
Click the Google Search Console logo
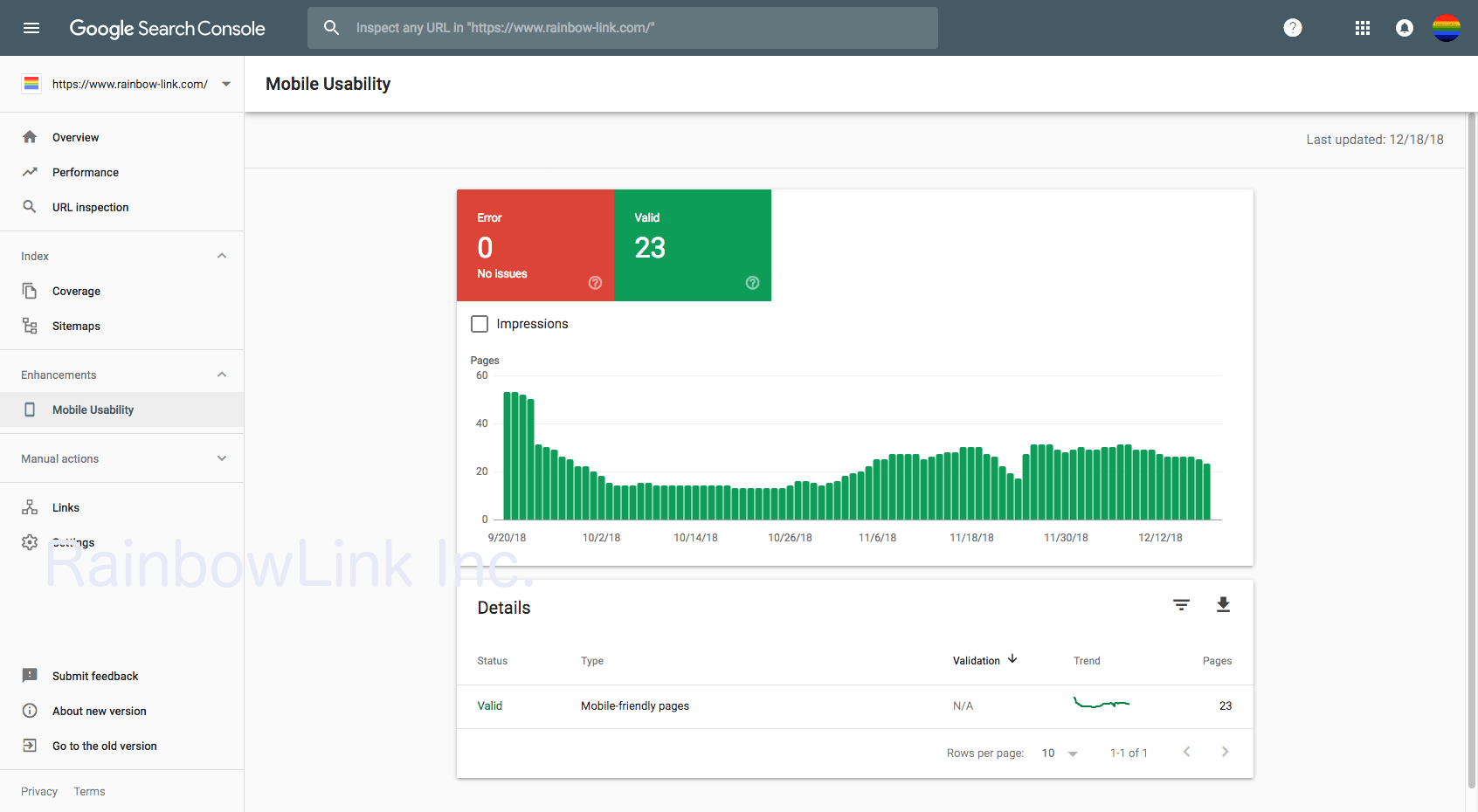(167, 28)
